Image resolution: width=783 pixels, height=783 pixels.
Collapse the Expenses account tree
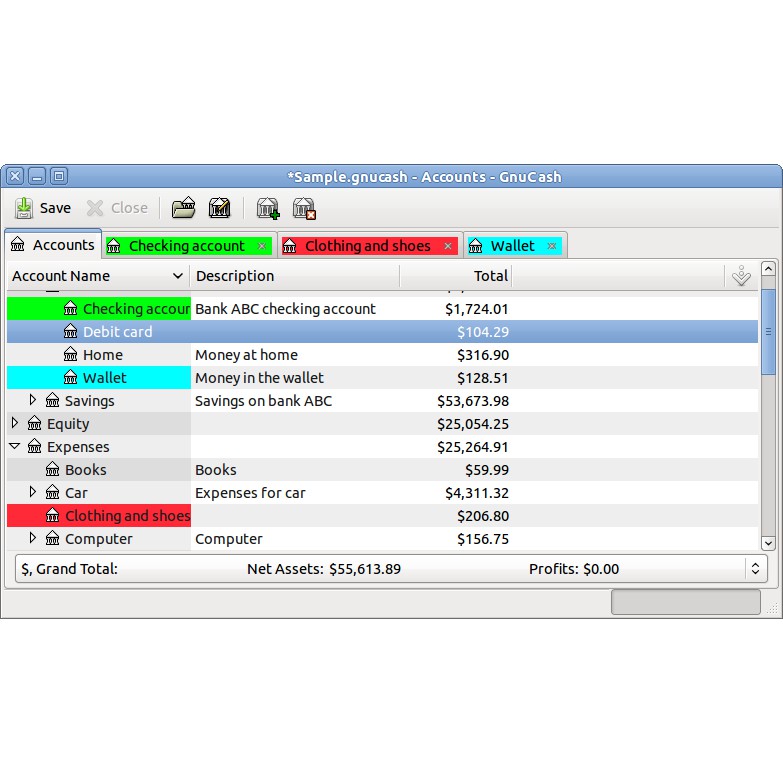pyautogui.click(x=15, y=447)
